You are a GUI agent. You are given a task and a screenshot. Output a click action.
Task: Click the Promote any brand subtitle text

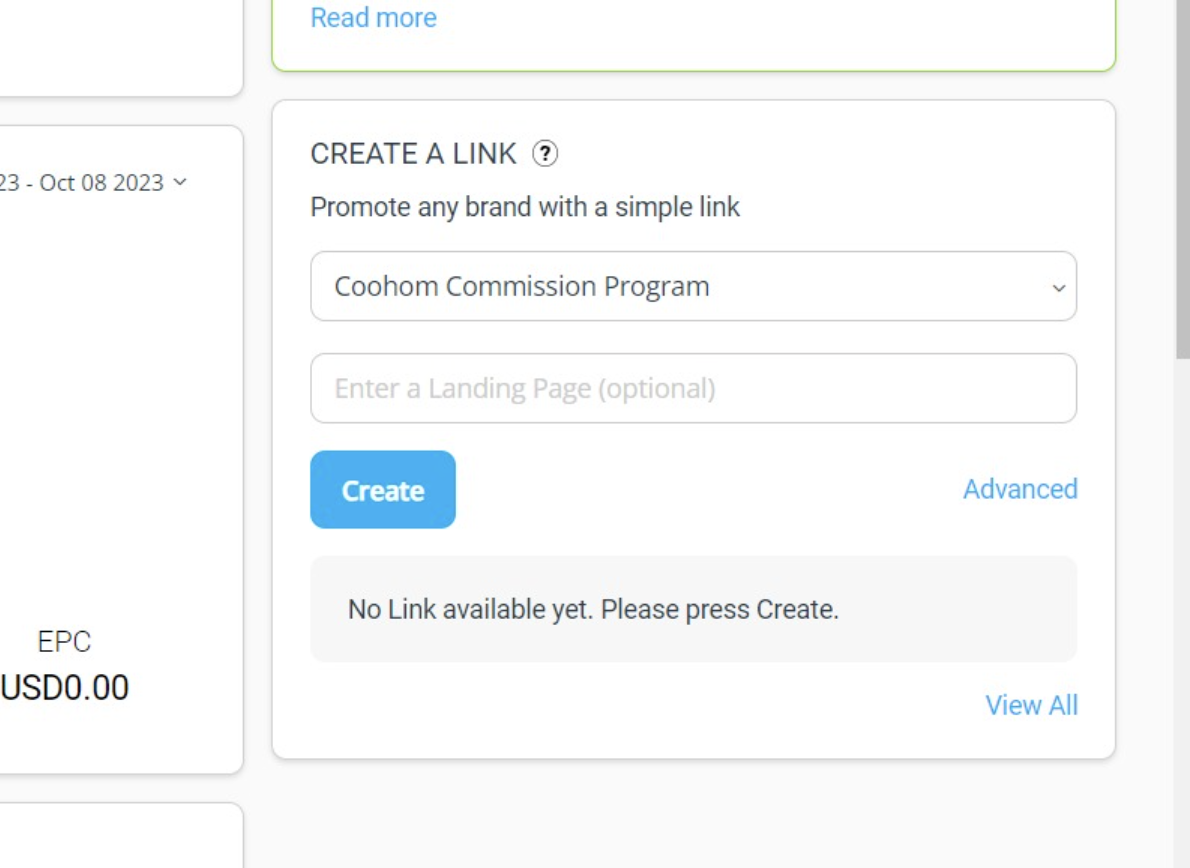pos(525,207)
